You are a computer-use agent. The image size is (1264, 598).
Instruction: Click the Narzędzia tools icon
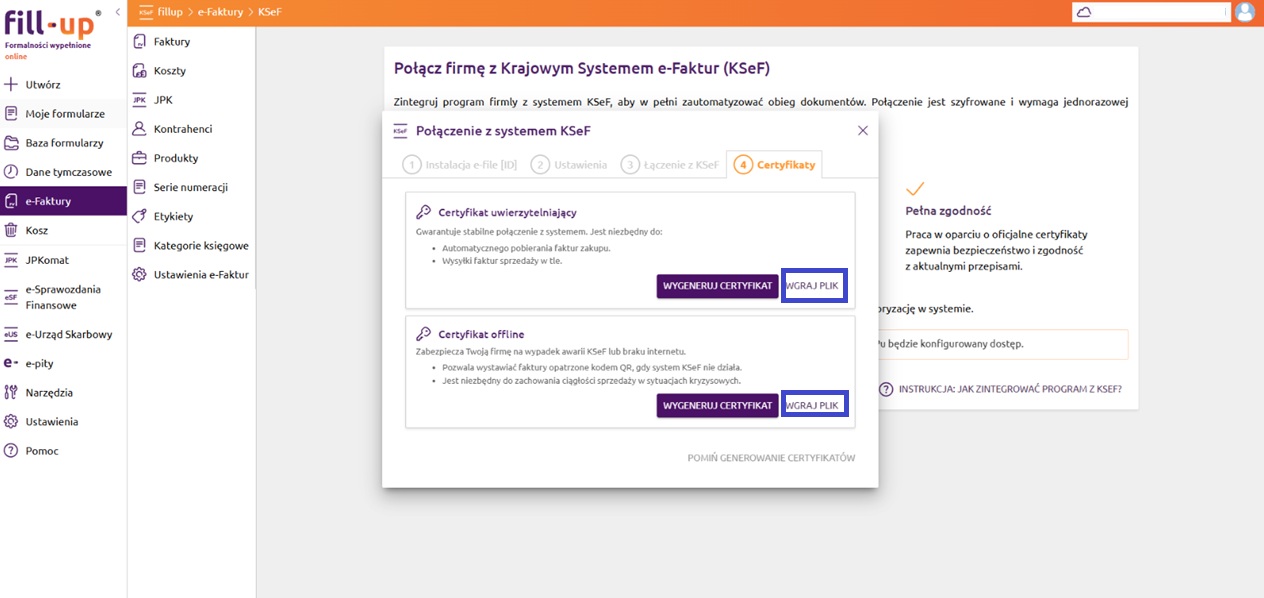(11, 393)
